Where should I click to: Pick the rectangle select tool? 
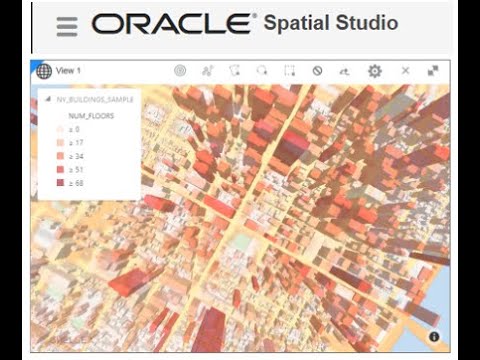pyautogui.click(x=290, y=71)
